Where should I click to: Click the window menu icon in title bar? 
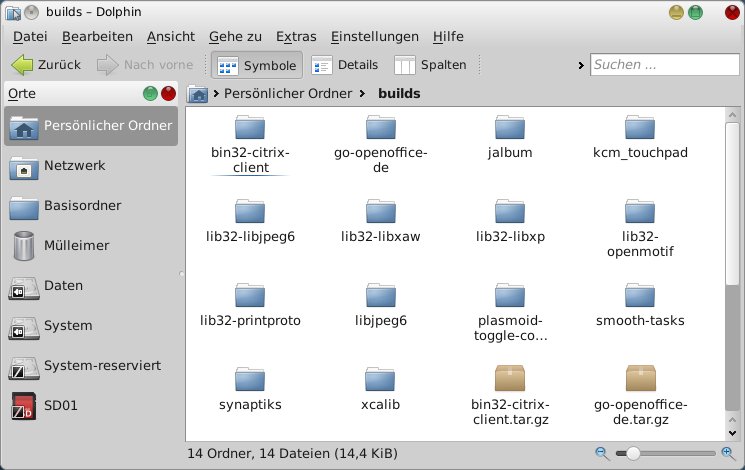coord(13,12)
